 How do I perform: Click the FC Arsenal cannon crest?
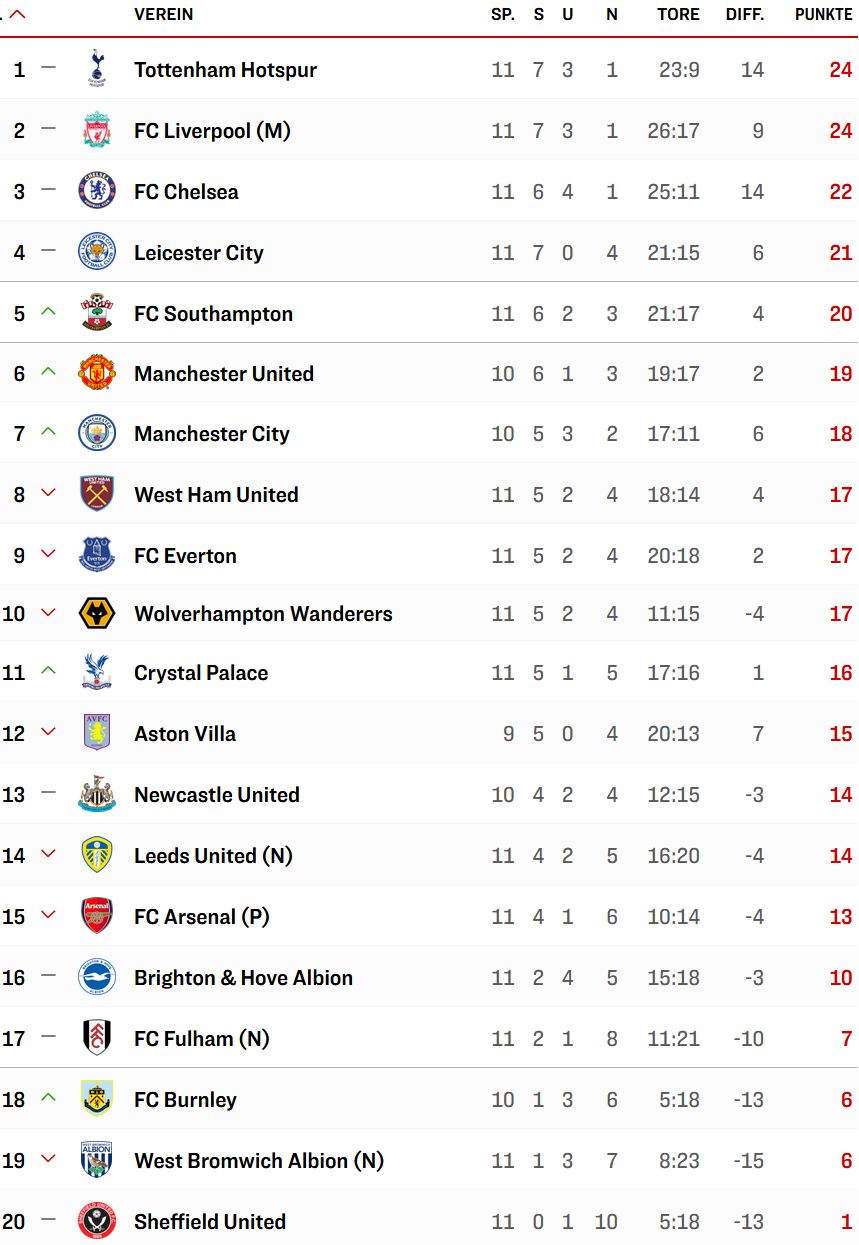coord(97,916)
